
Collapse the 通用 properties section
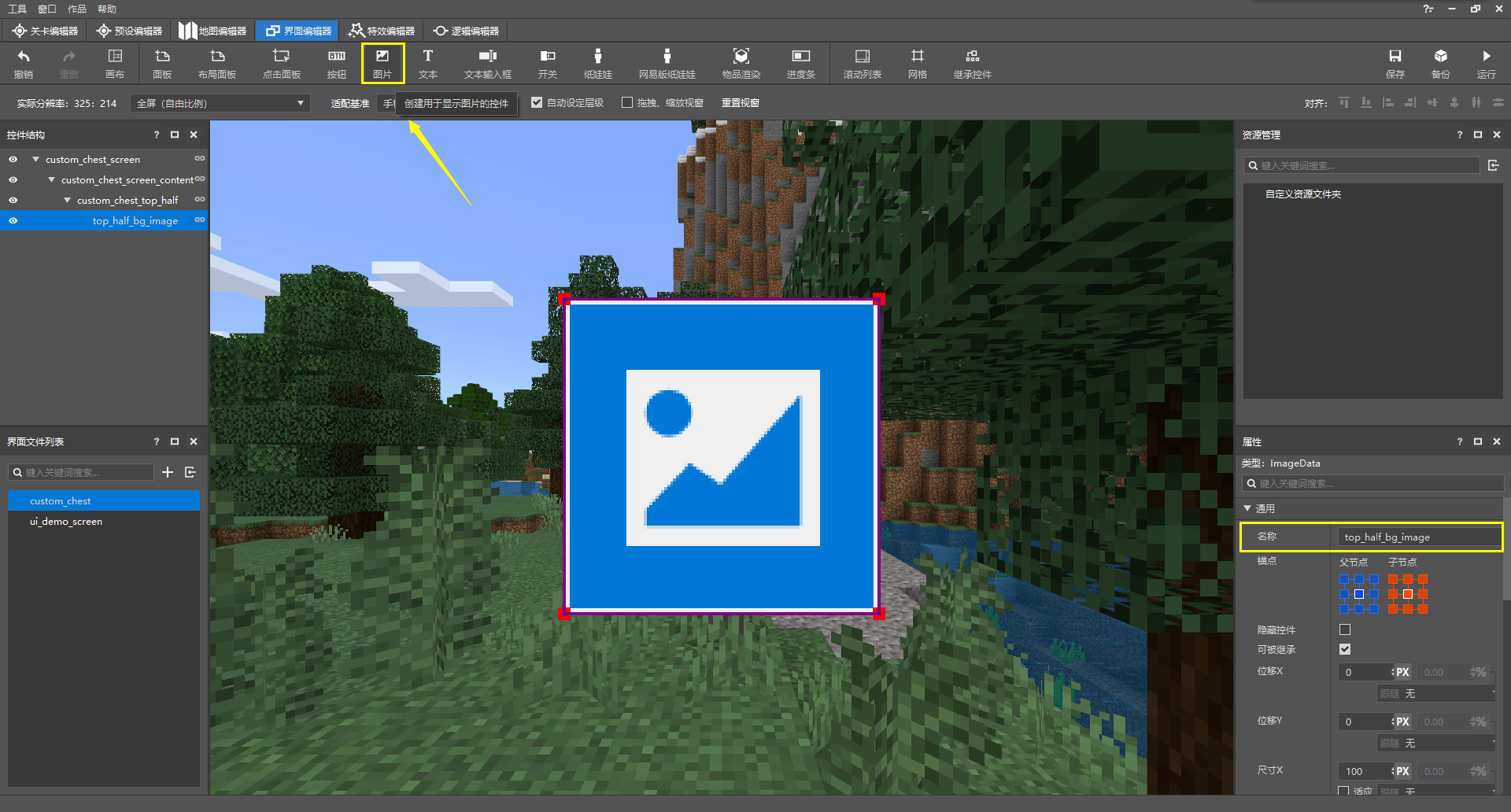[x=1247, y=508]
